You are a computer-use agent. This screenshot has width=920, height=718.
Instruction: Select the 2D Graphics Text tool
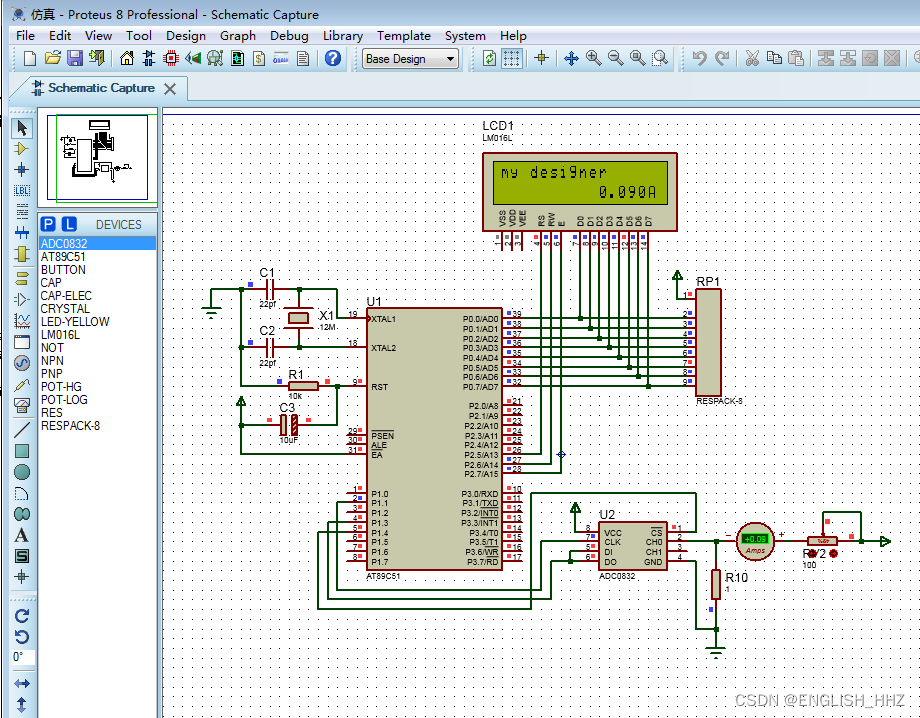pyautogui.click(x=22, y=535)
